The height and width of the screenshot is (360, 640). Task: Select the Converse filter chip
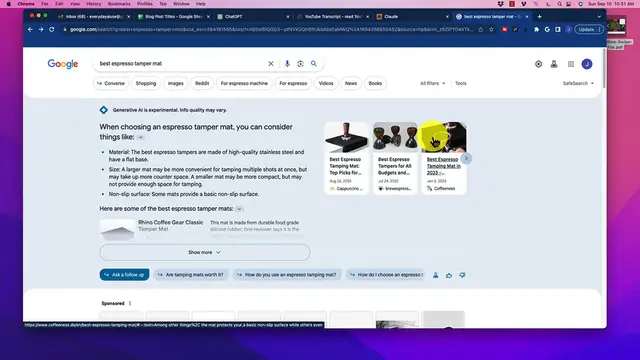point(111,83)
